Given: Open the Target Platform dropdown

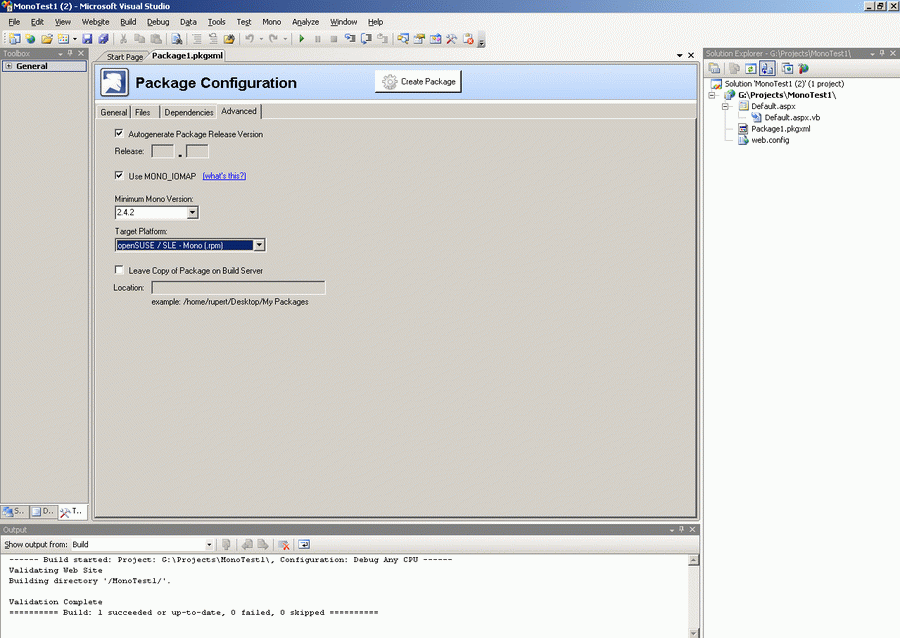Looking at the screenshot, I should pyautogui.click(x=259, y=245).
